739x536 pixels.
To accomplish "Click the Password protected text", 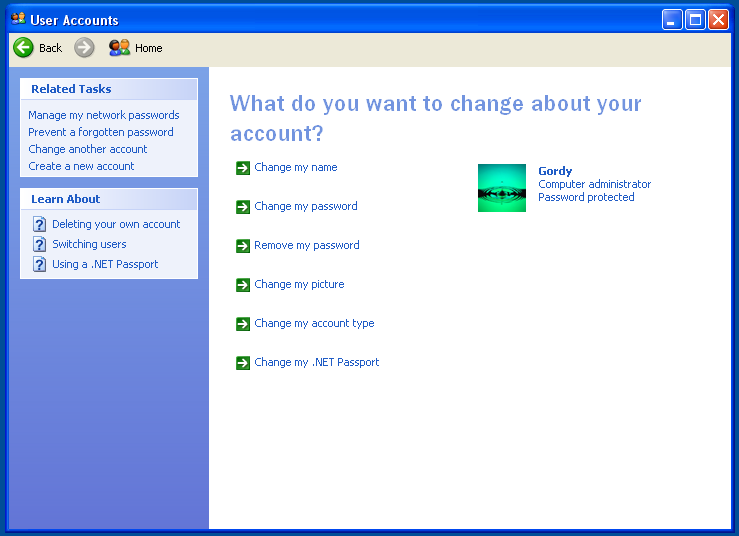I will click(x=586, y=197).
